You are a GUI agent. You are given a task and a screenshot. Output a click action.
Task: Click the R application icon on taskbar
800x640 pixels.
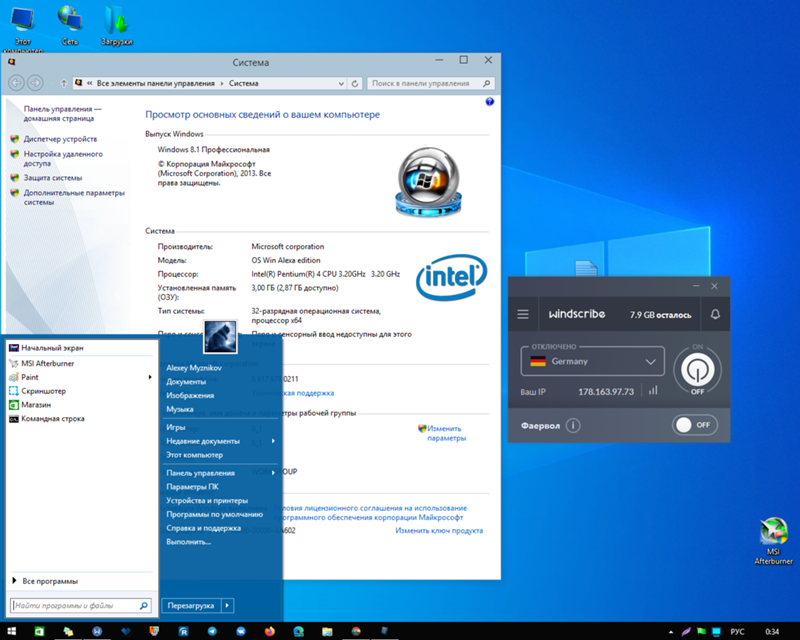(x=183, y=631)
